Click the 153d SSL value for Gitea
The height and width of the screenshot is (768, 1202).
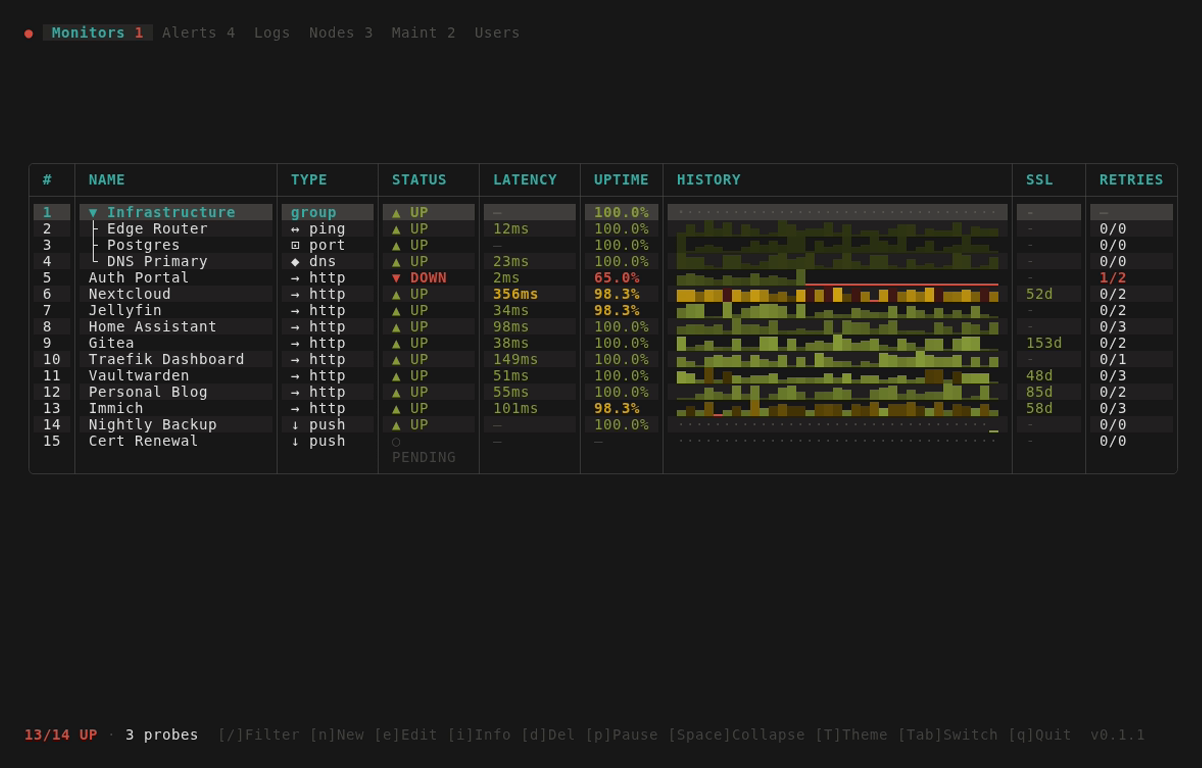(x=1044, y=343)
